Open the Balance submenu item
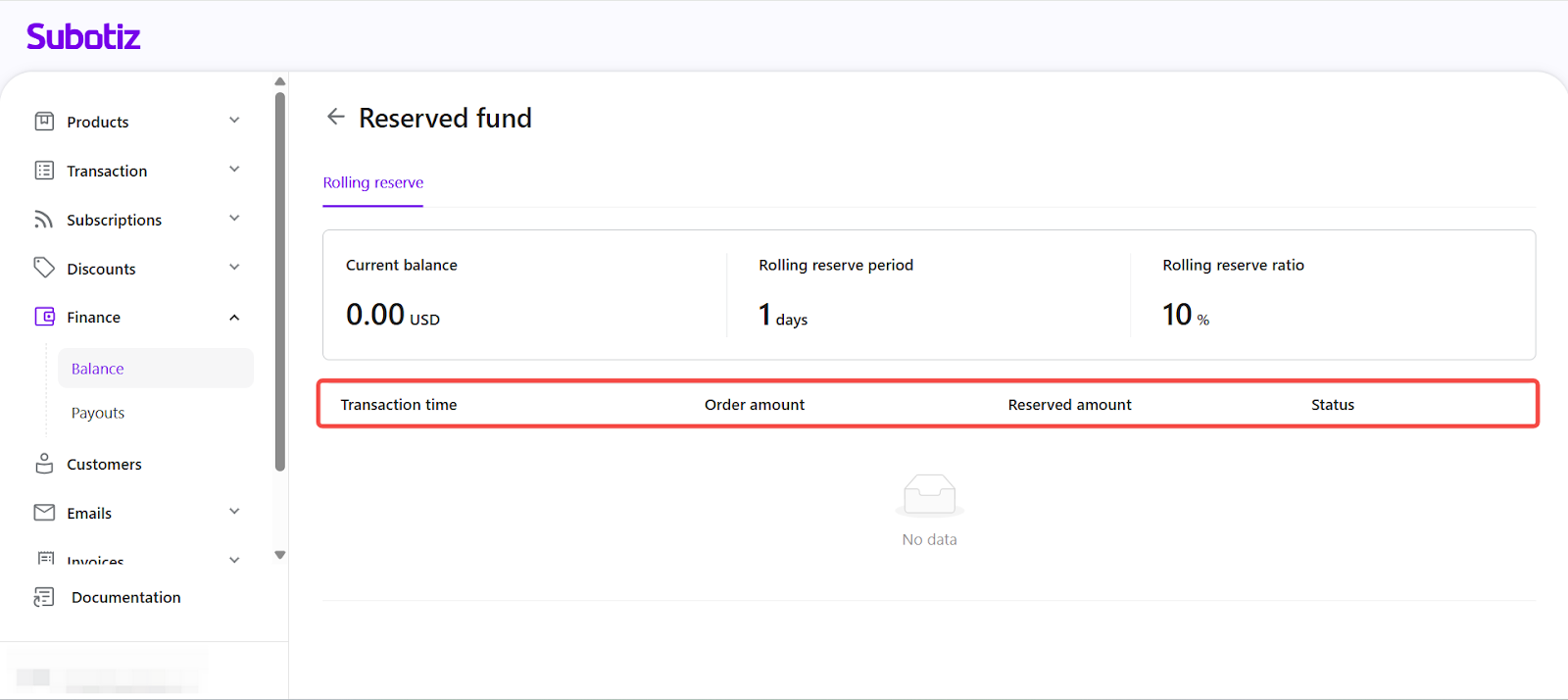Image resolution: width=1568 pixels, height=700 pixels. [x=98, y=369]
